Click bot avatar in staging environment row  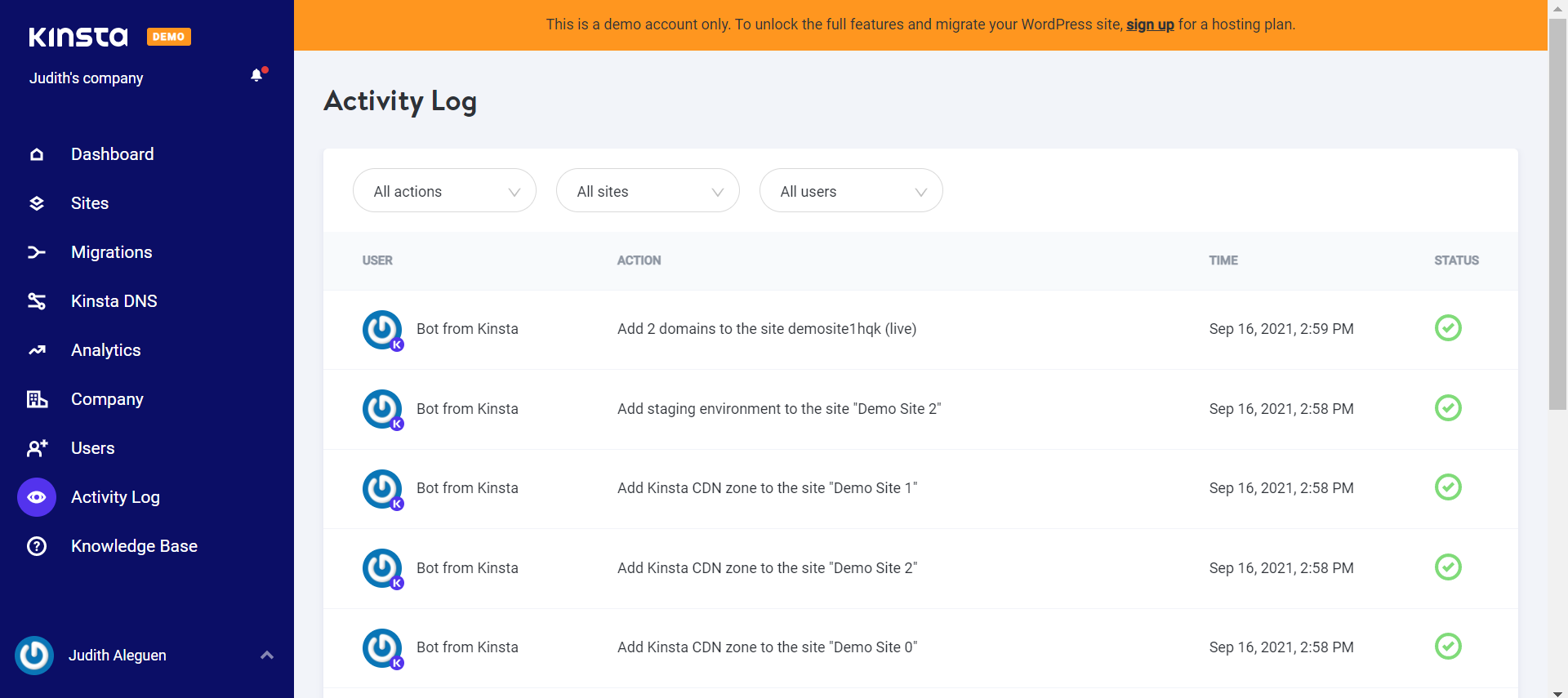tap(382, 409)
